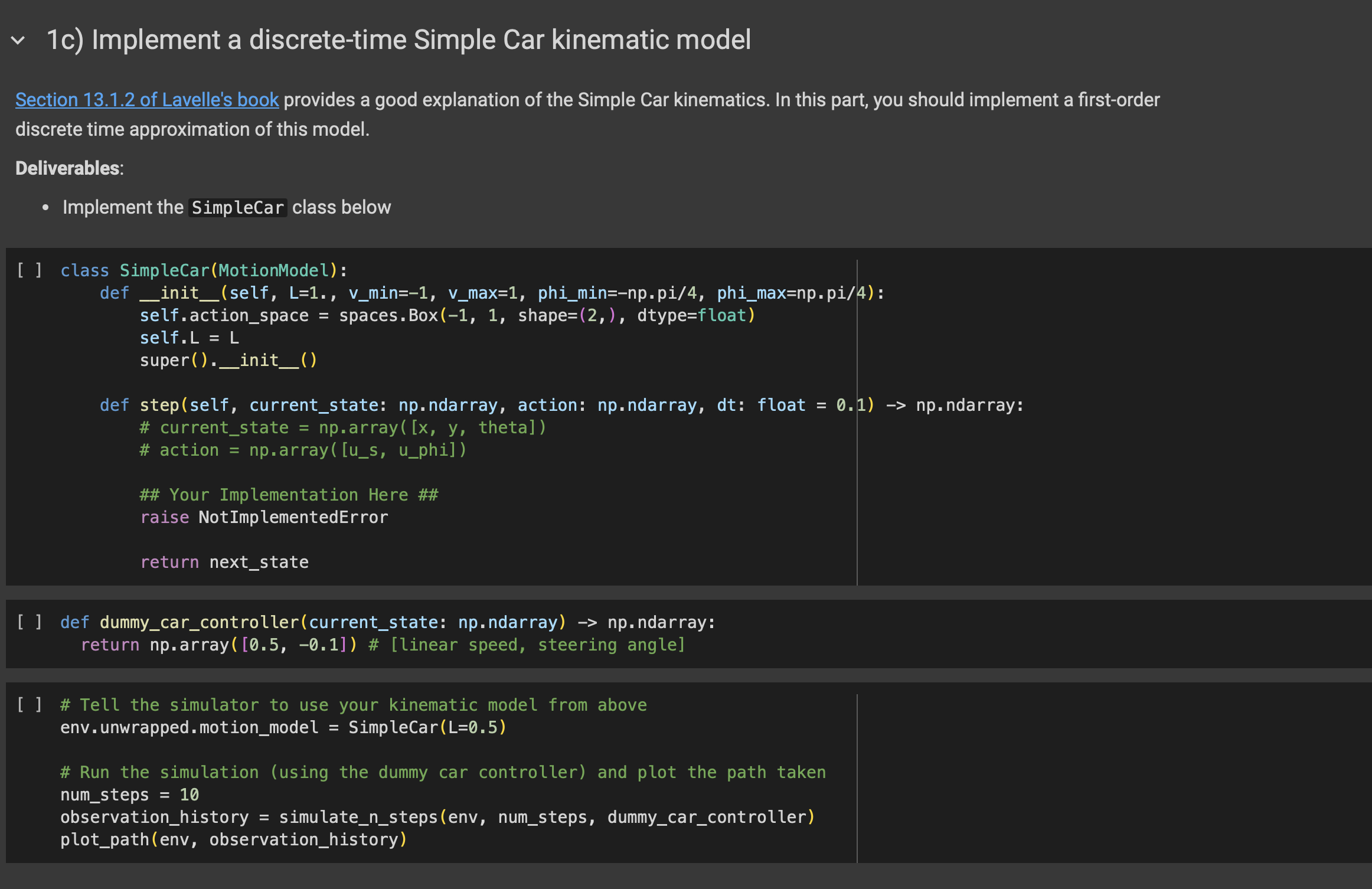Click the Tell the simulator comment line
1372x889 pixels.
[353, 704]
